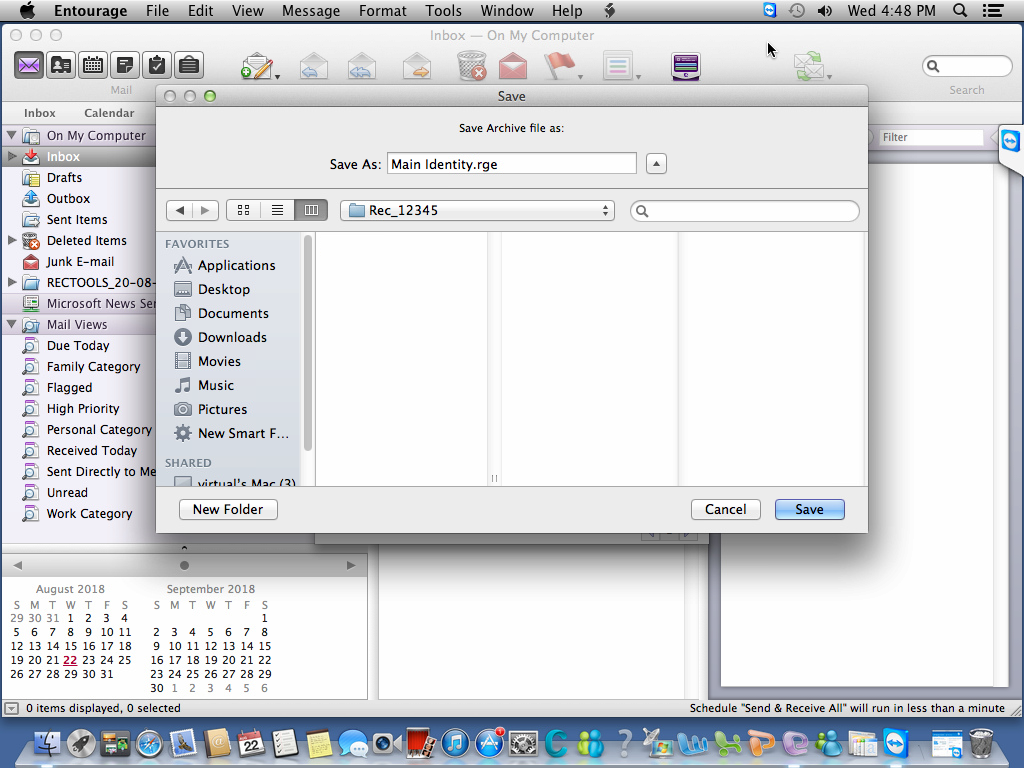Select the Drafts folder

[x=65, y=178]
